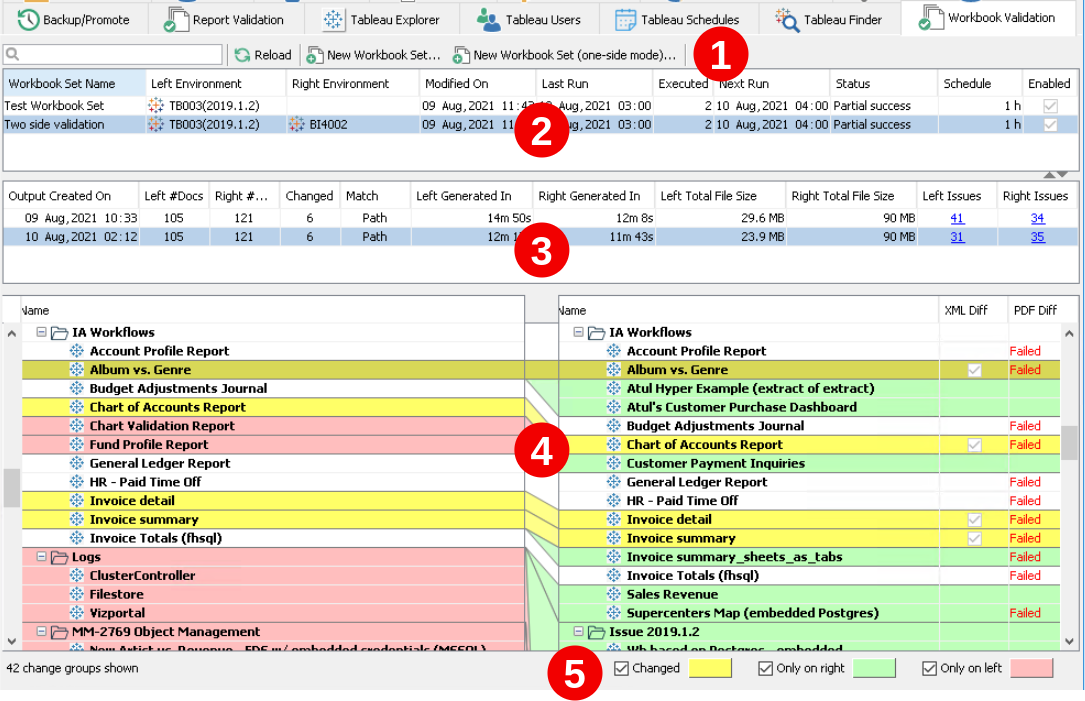1085x701 pixels.
Task: Toggle XML Diff checkbox for right Invoice summary
Action: [x=974, y=538]
